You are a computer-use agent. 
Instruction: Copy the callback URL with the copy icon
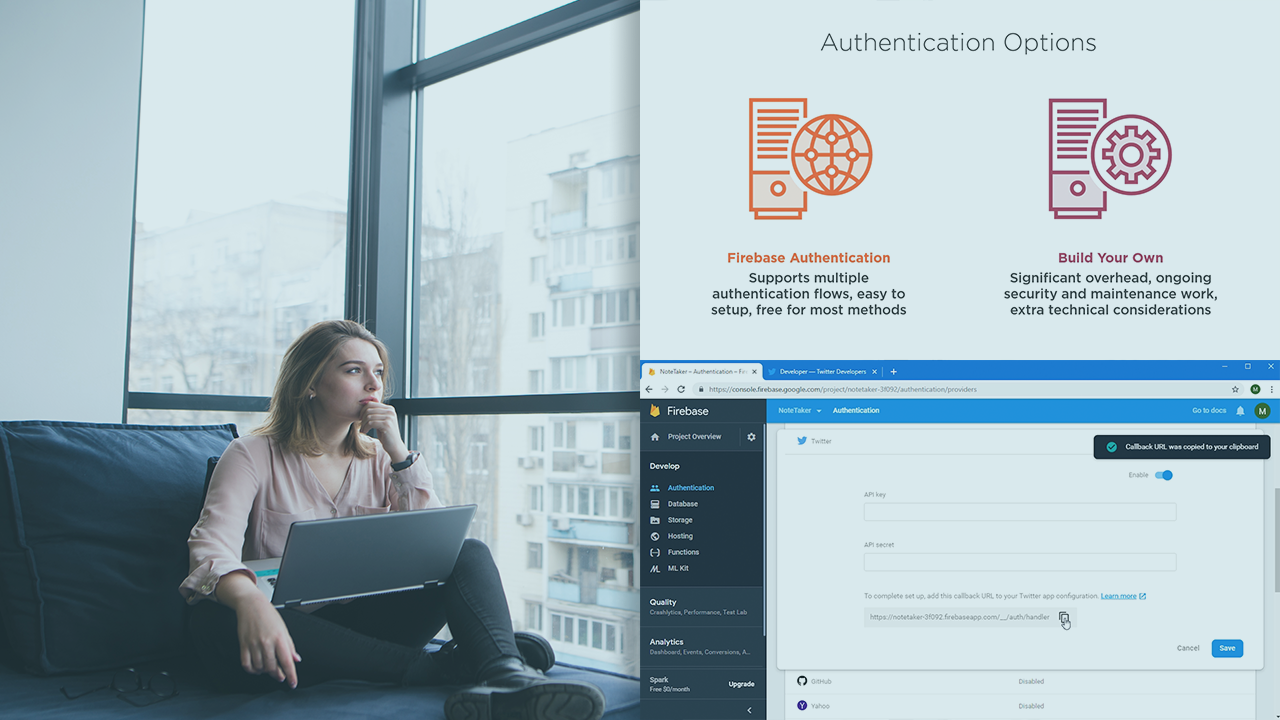(x=1064, y=618)
